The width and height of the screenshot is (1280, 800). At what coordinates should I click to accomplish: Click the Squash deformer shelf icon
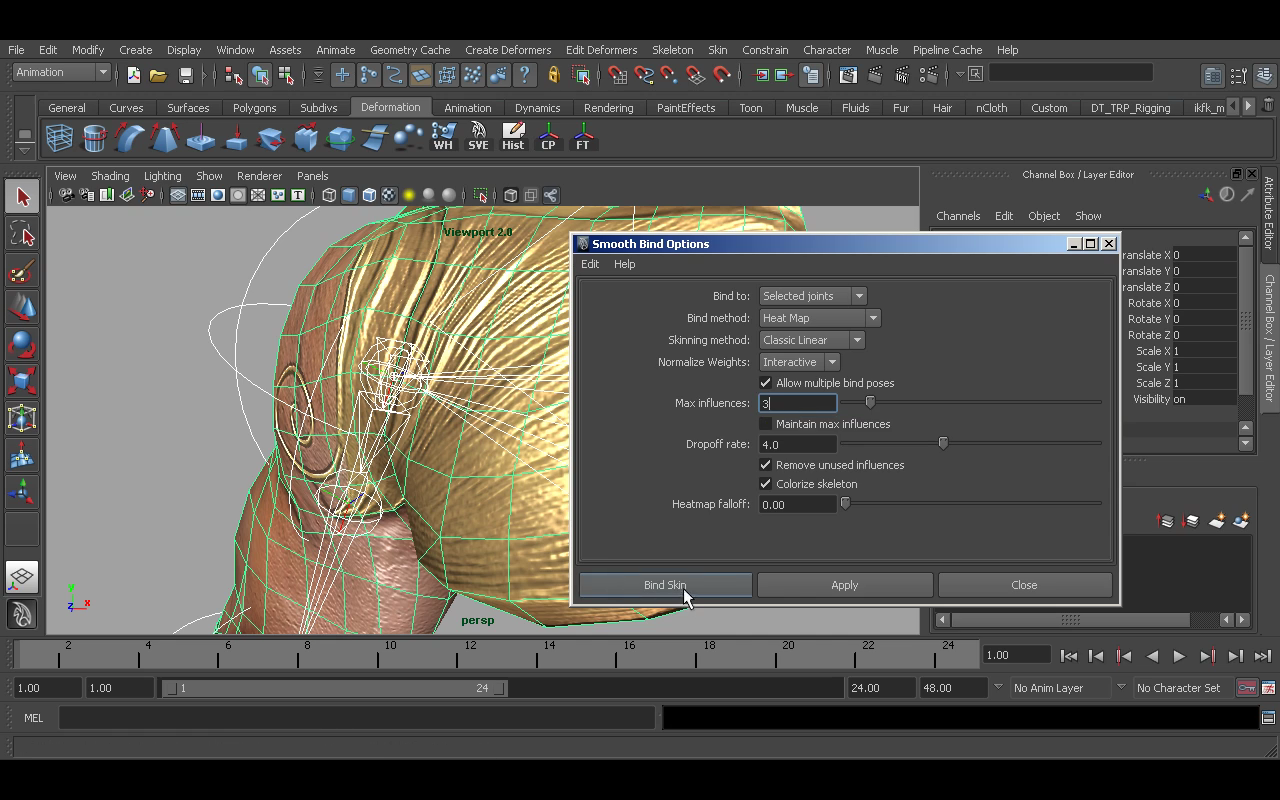click(237, 137)
